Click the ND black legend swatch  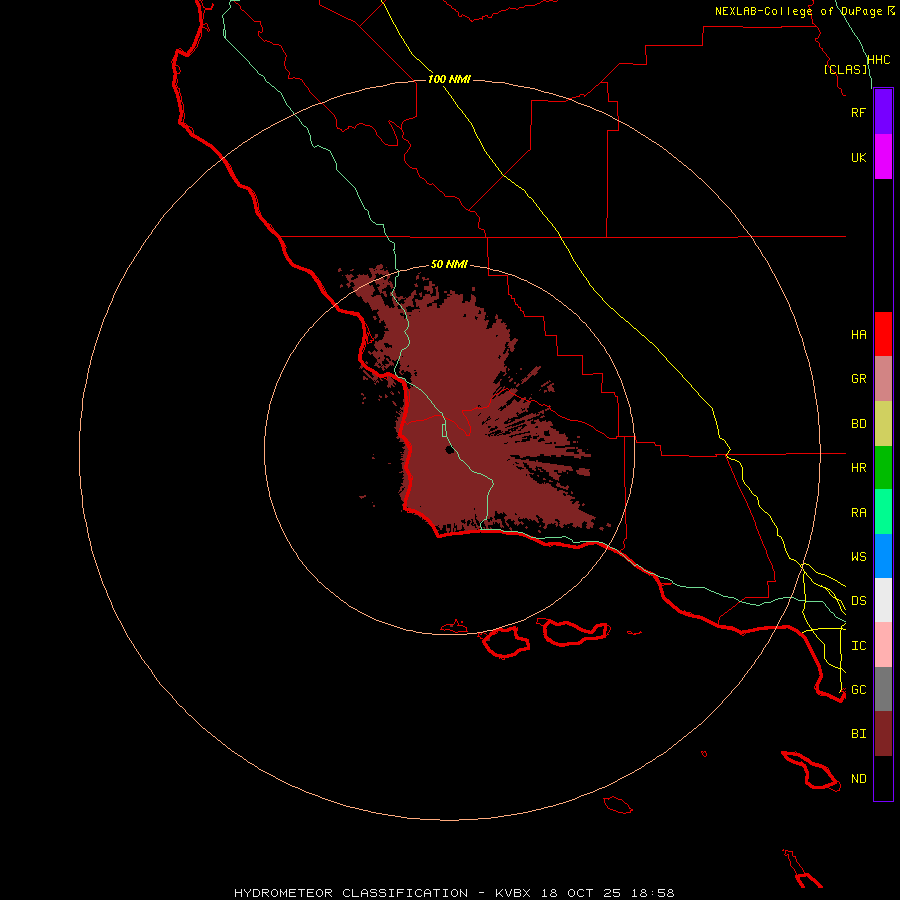coord(883,778)
